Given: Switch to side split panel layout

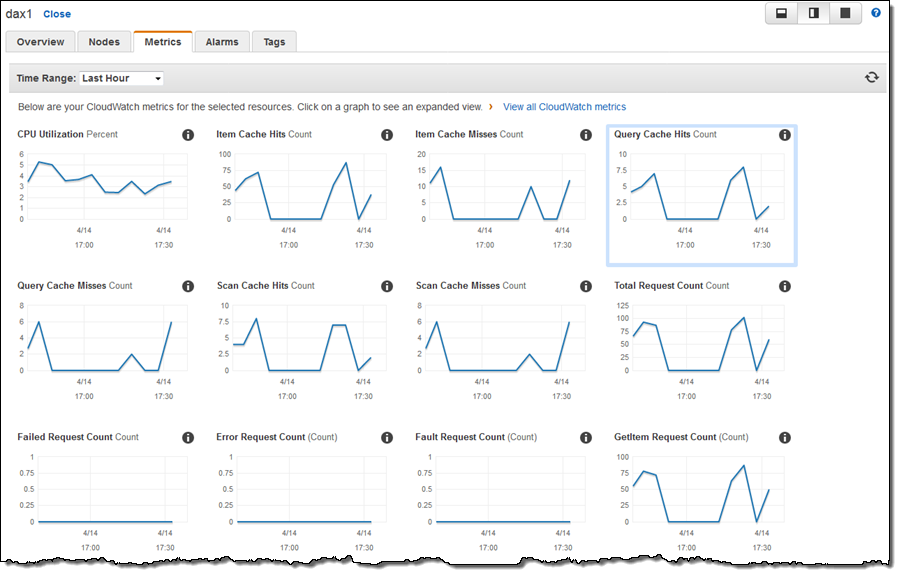Looking at the screenshot, I should 813,13.
